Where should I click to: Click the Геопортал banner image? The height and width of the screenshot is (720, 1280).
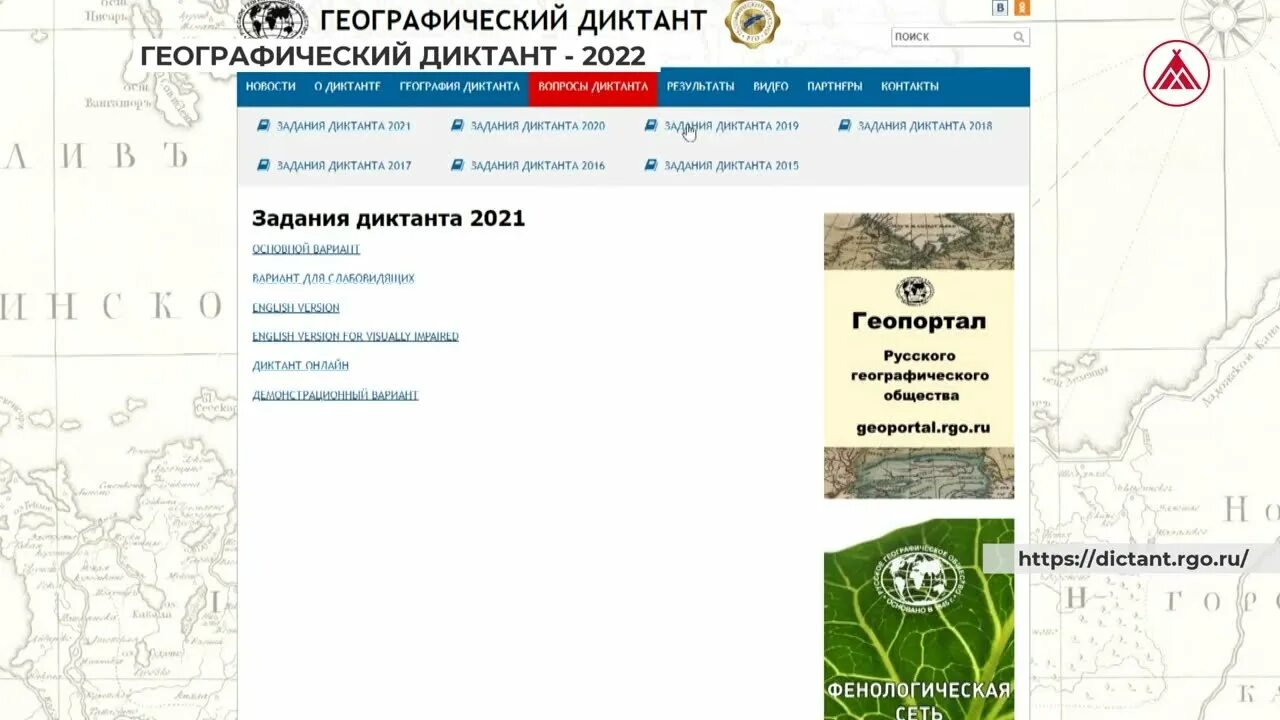pos(919,356)
